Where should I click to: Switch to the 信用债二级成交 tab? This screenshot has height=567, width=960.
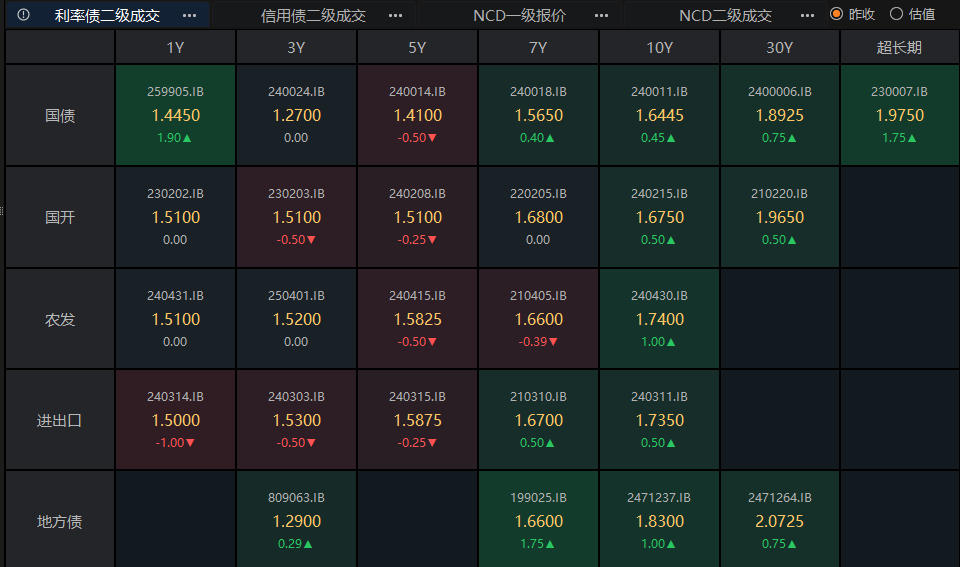click(x=313, y=15)
